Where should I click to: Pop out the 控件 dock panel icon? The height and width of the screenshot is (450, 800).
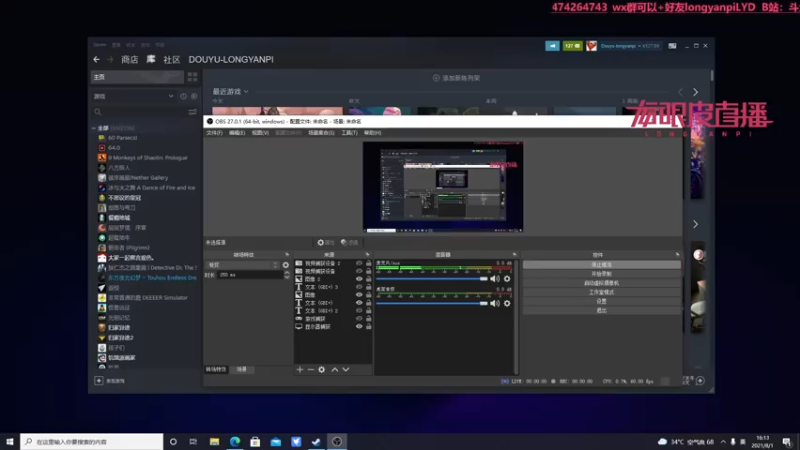(678, 255)
